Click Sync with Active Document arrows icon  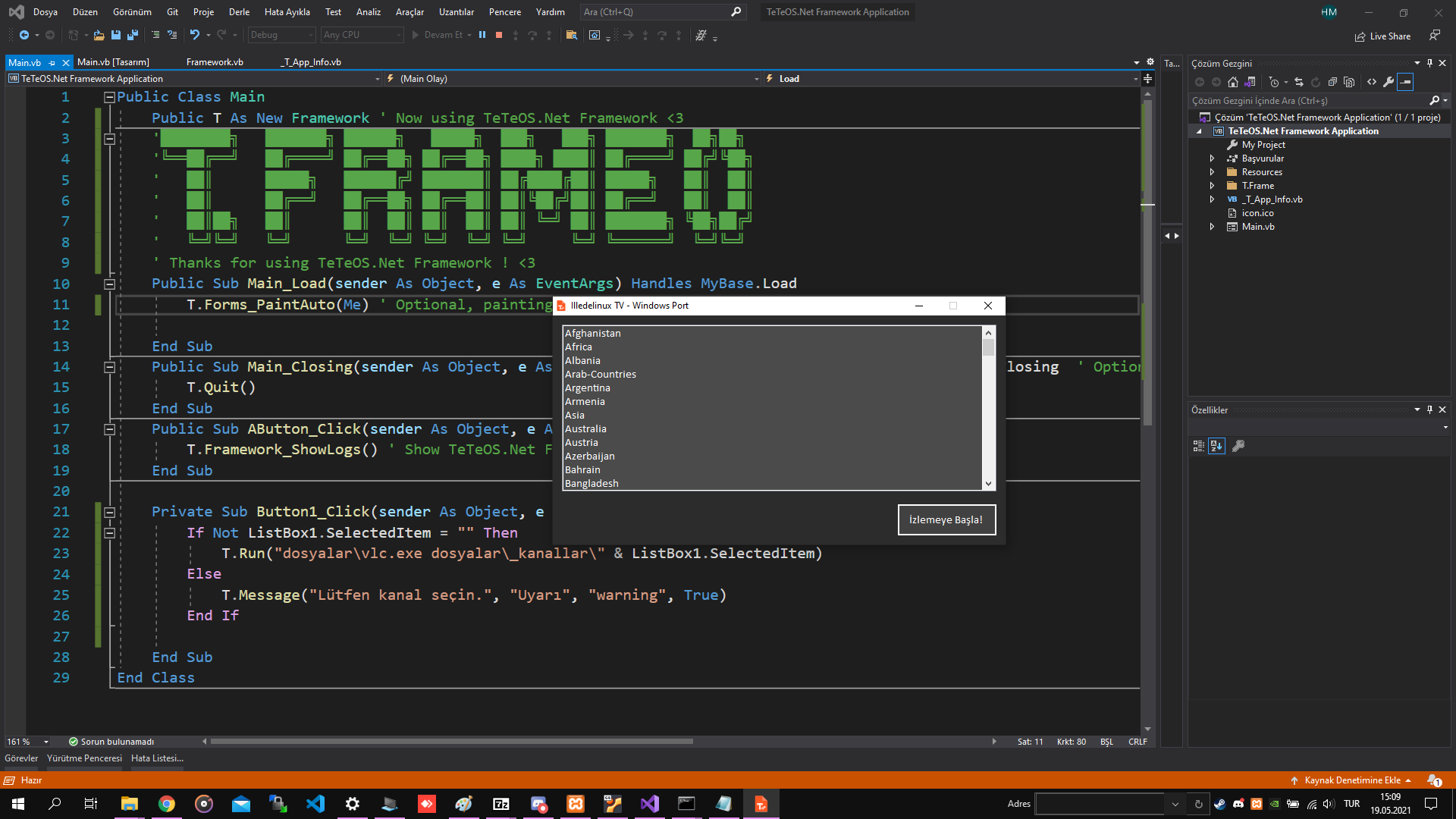(x=1299, y=82)
